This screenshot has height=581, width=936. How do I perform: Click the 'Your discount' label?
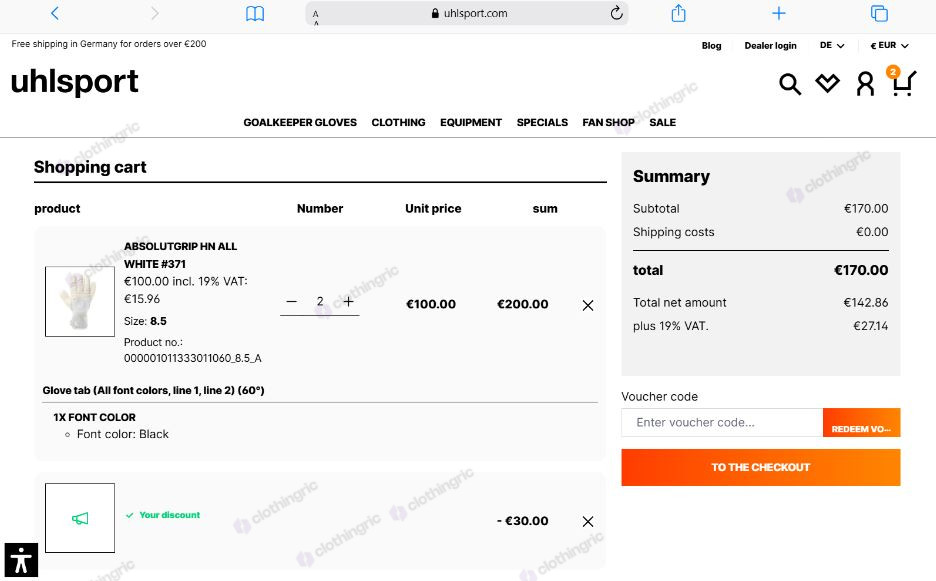click(x=170, y=515)
